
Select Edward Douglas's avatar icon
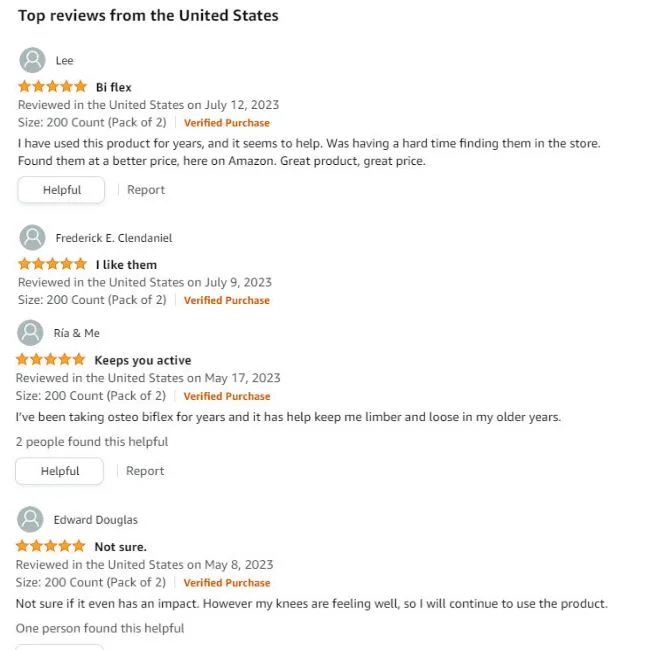click(30, 519)
